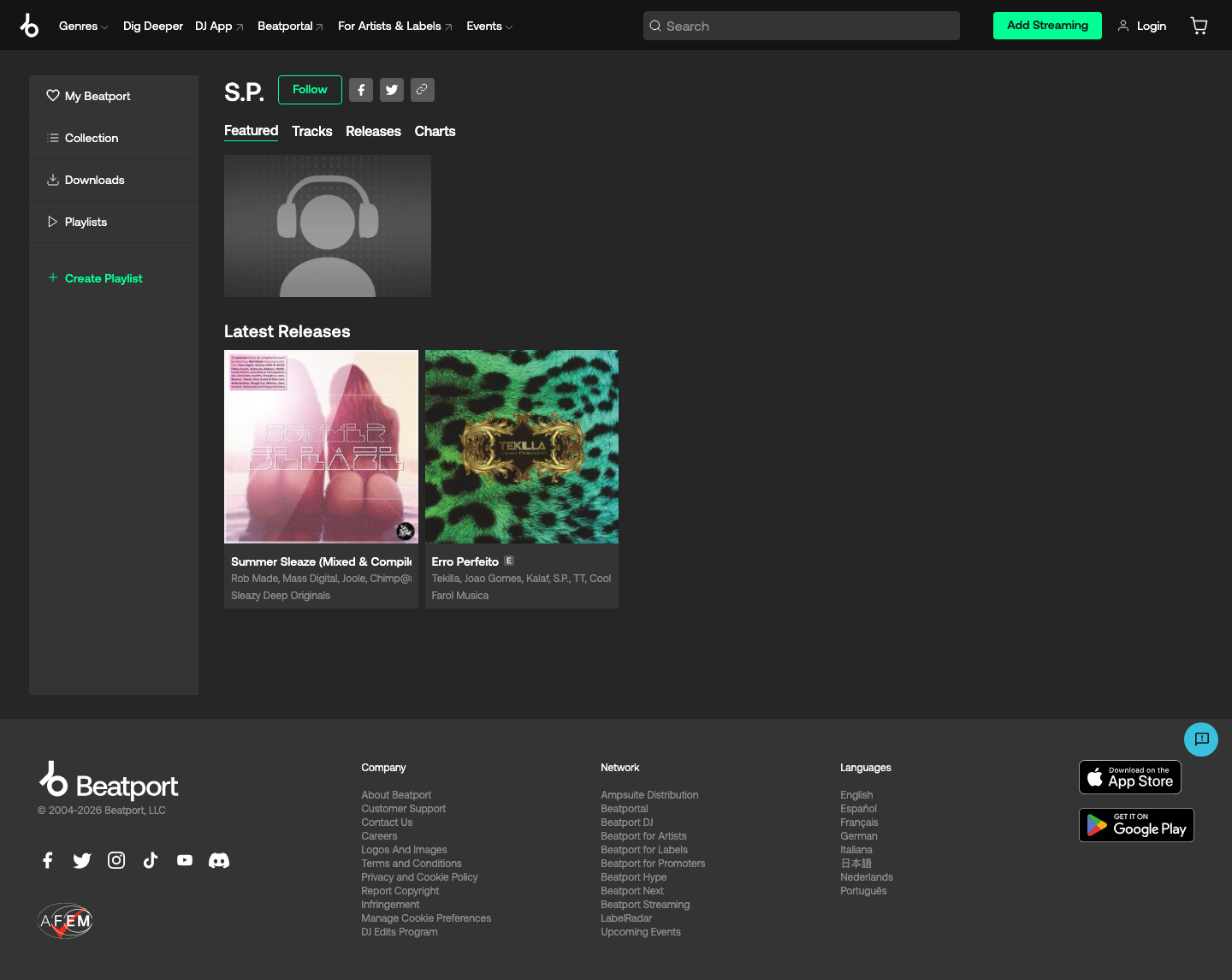Open Beatport's Instagram icon in footer

tap(116, 860)
